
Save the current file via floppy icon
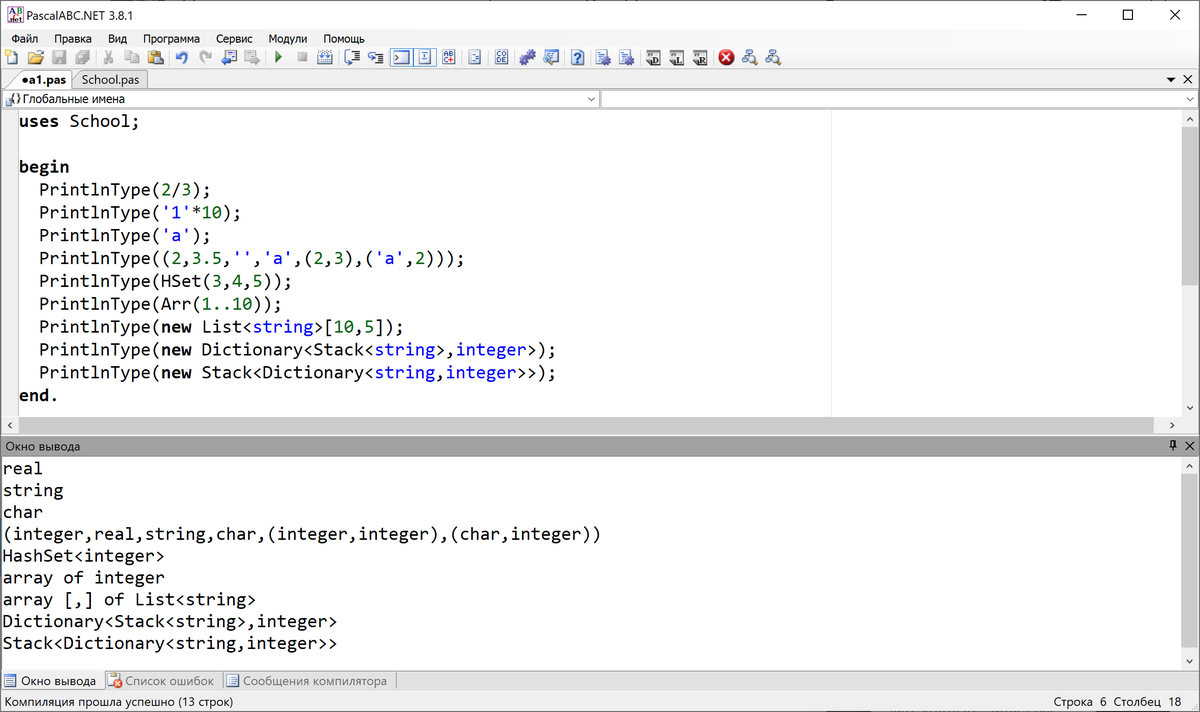[59, 58]
